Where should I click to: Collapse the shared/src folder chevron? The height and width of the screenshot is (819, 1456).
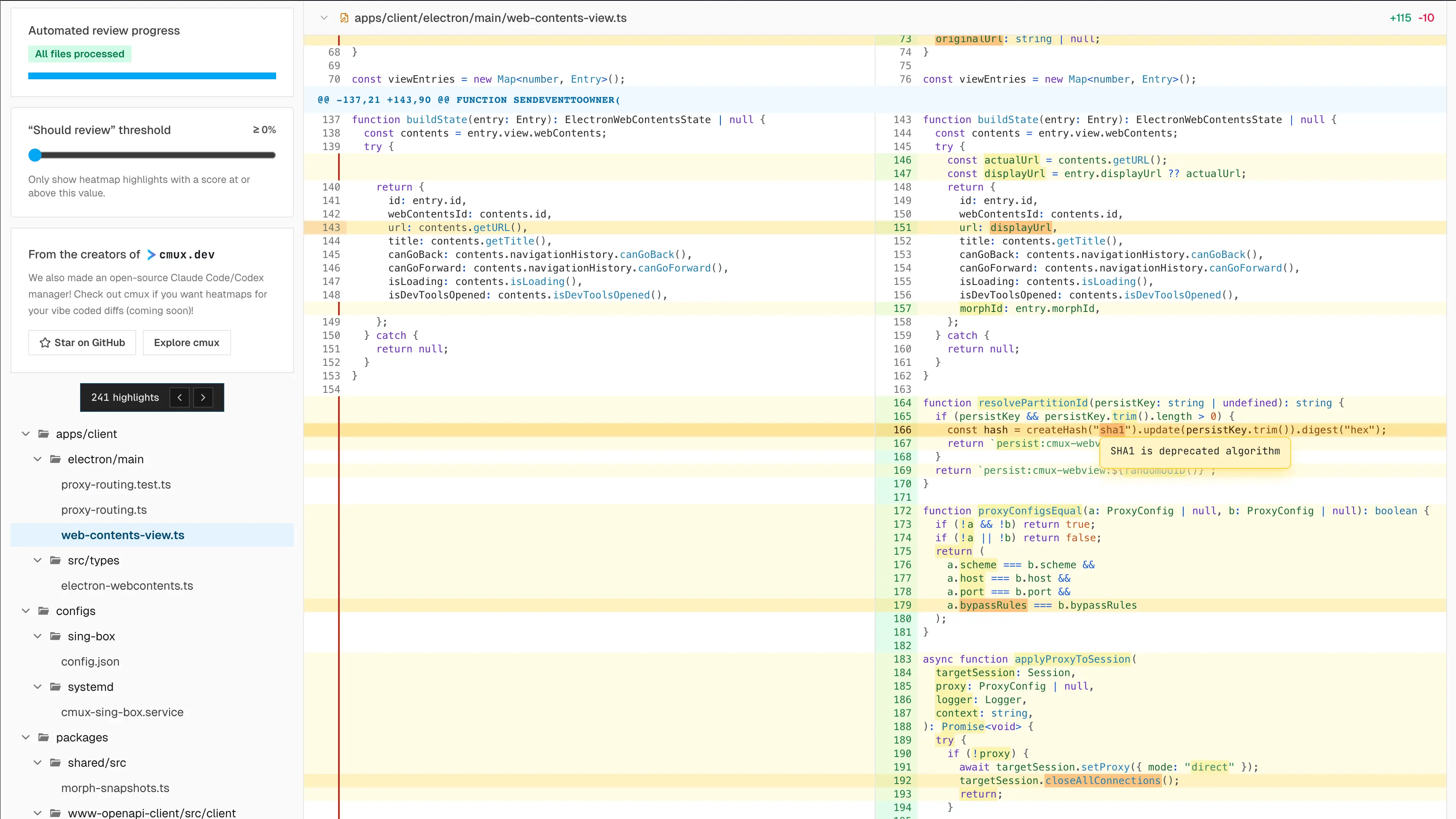(x=37, y=763)
